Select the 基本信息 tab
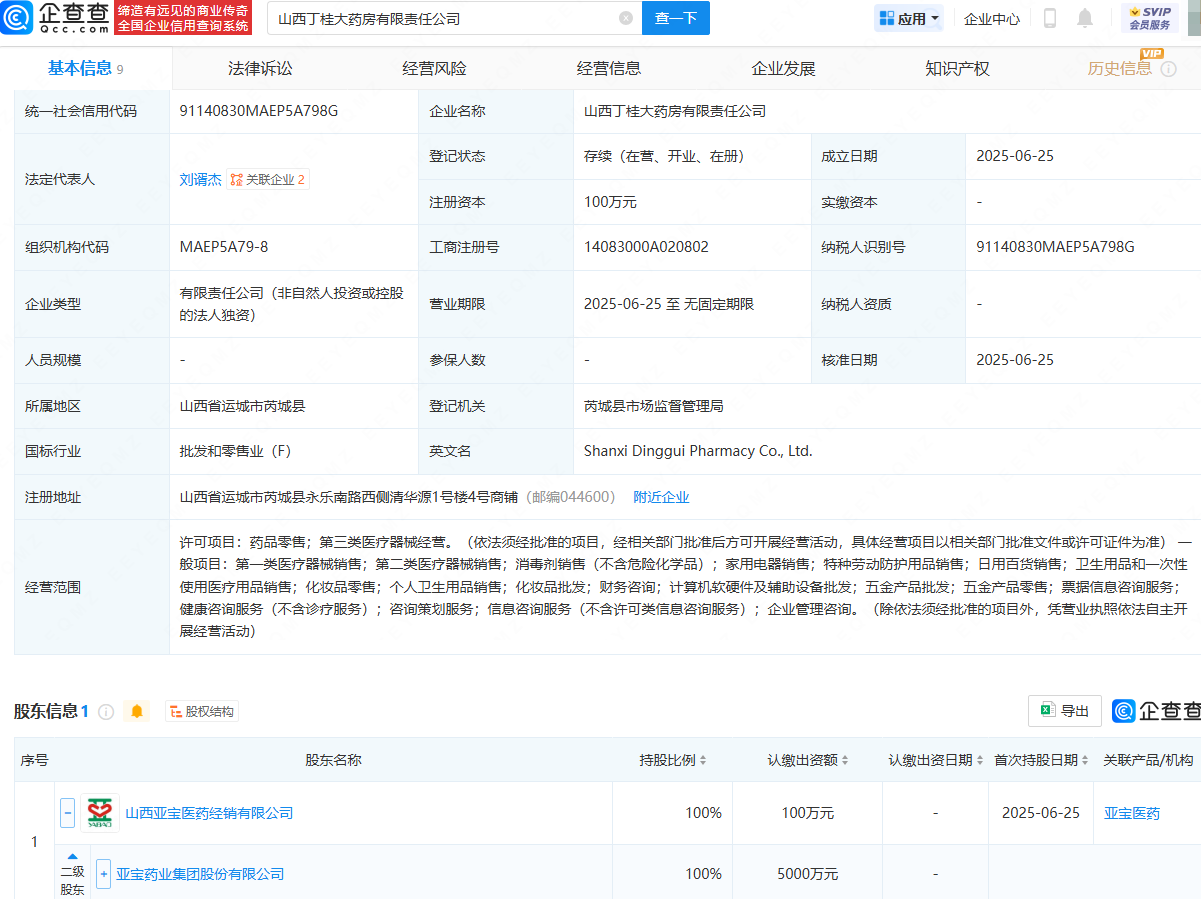This screenshot has width=1201, height=899. [86, 68]
